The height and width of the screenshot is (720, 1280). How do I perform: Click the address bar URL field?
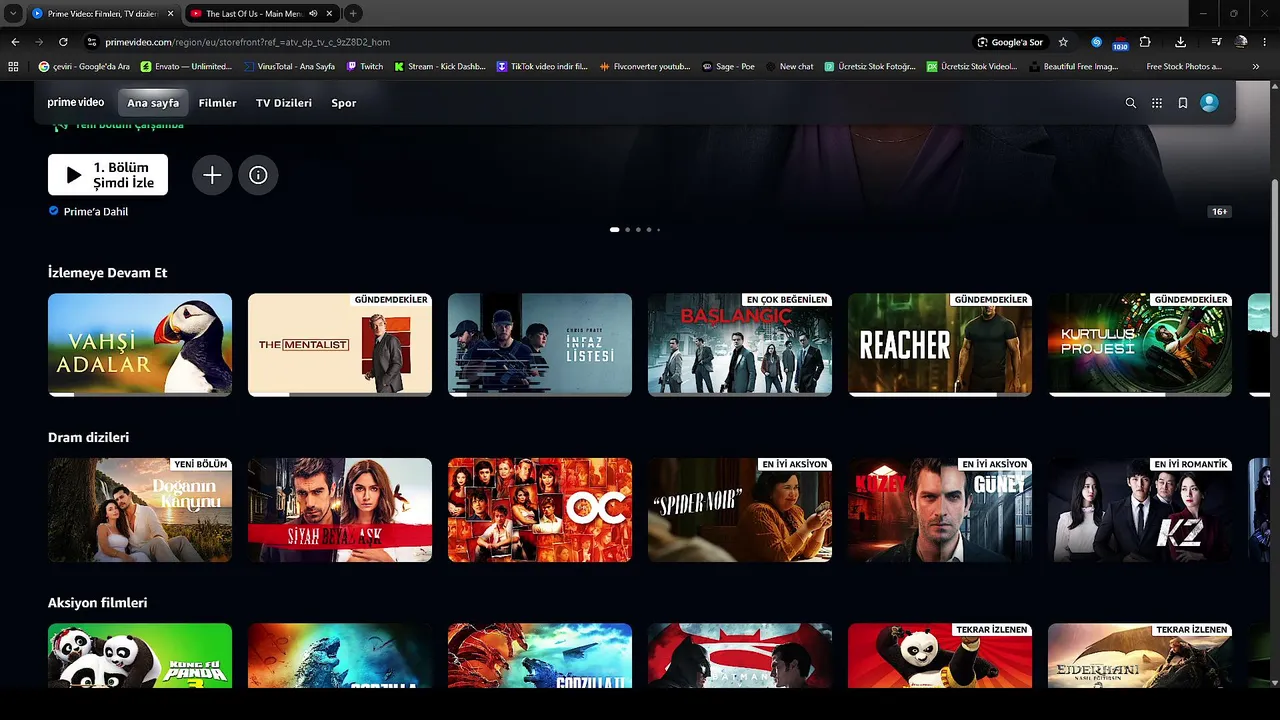coord(530,42)
